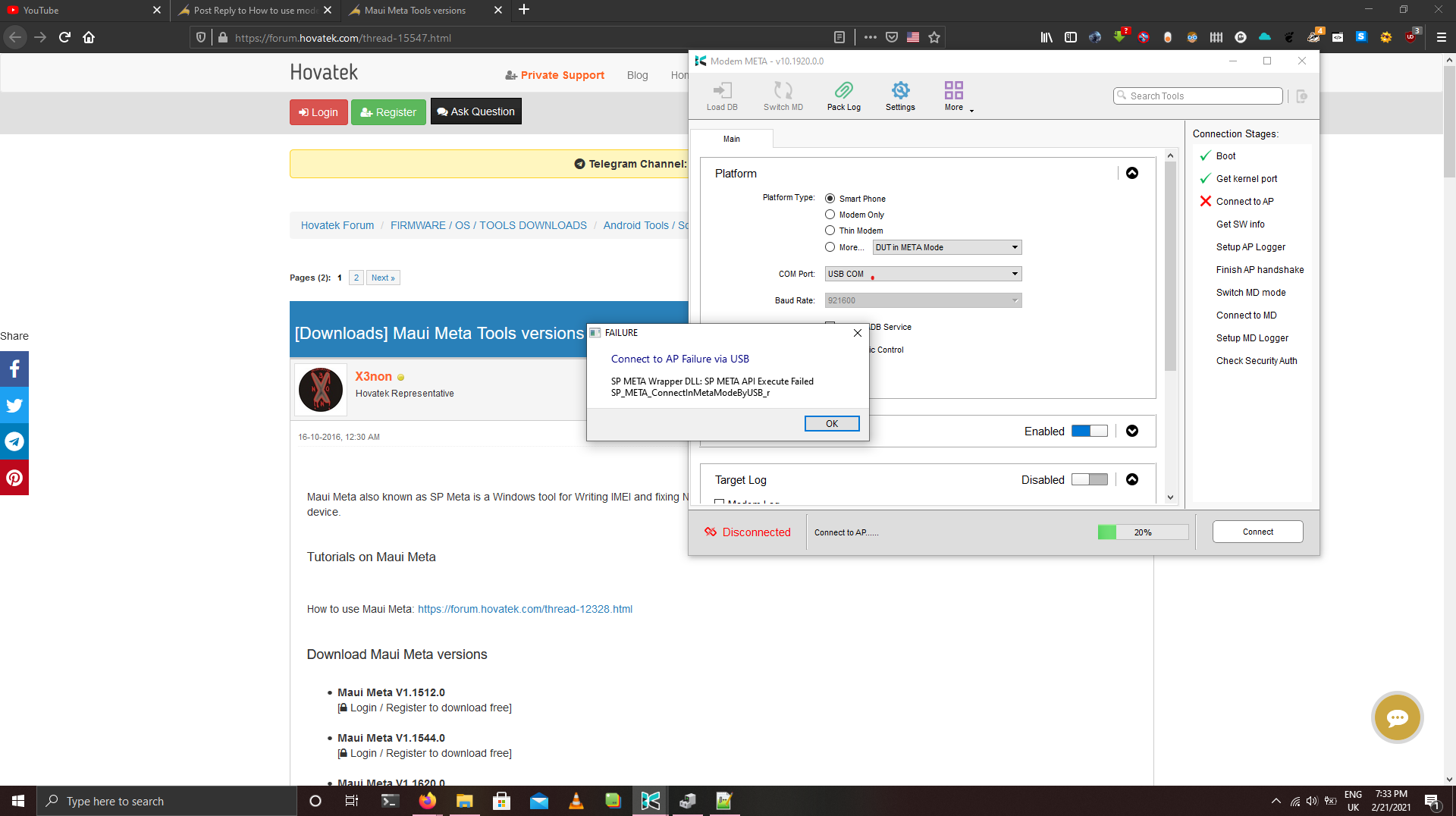Toggle reader view in the address bar
The width and height of the screenshot is (1456, 816).
pos(839,37)
